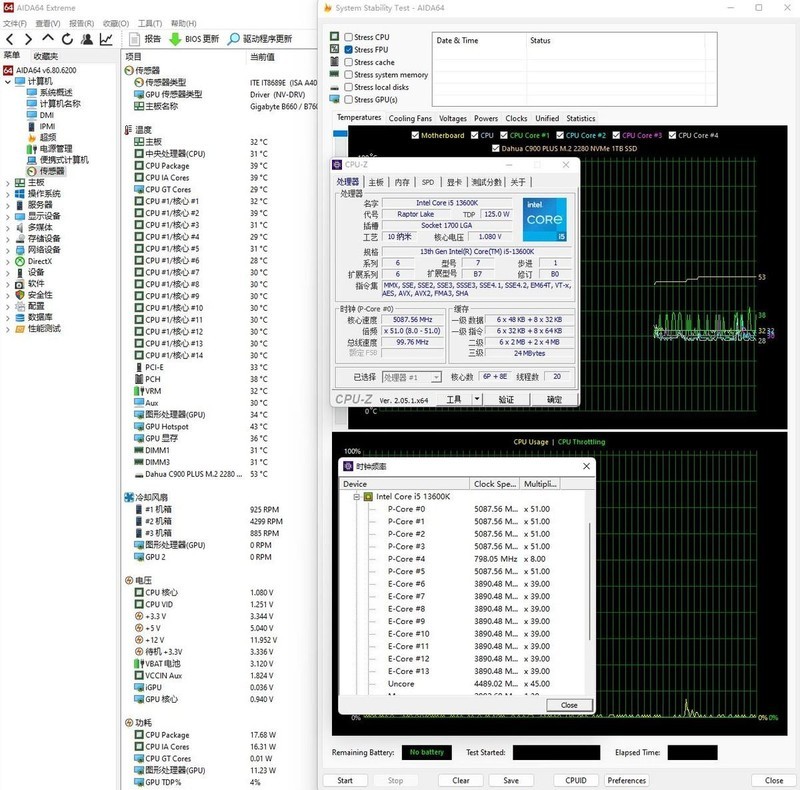Image resolution: width=800 pixels, height=790 pixels.
Task: Open the 驱动程序更新 magnifier icon
Action: 234,39
